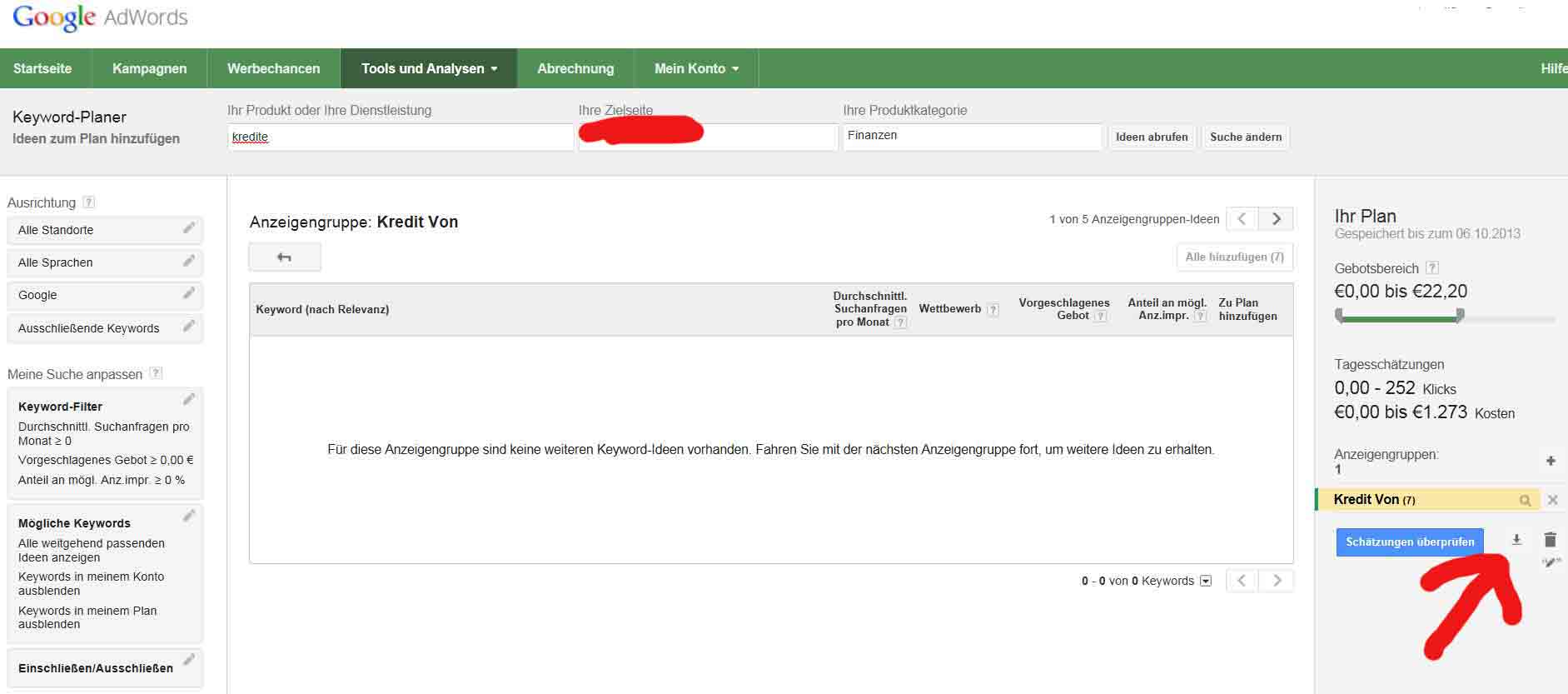This screenshot has height=694, width=1568.
Task: Show help for Vorgeschlagenes Gebot column
Action: (1100, 317)
